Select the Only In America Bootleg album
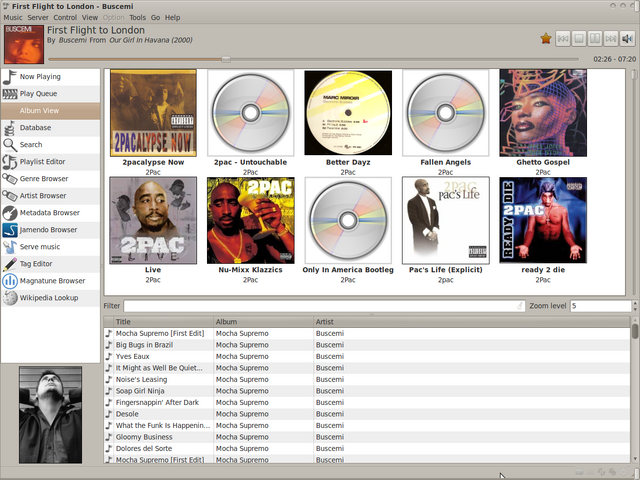 coord(348,220)
